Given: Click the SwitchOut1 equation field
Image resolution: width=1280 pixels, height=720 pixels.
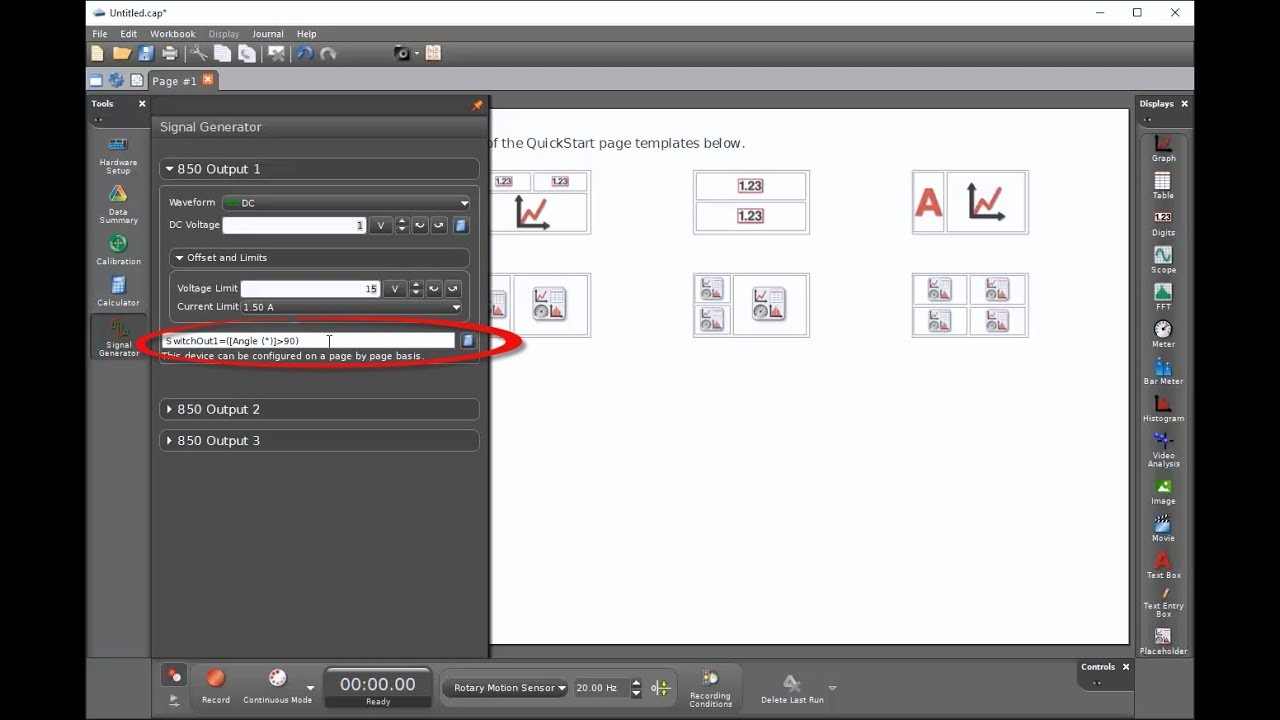Looking at the screenshot, I should (x=308, y=341).
